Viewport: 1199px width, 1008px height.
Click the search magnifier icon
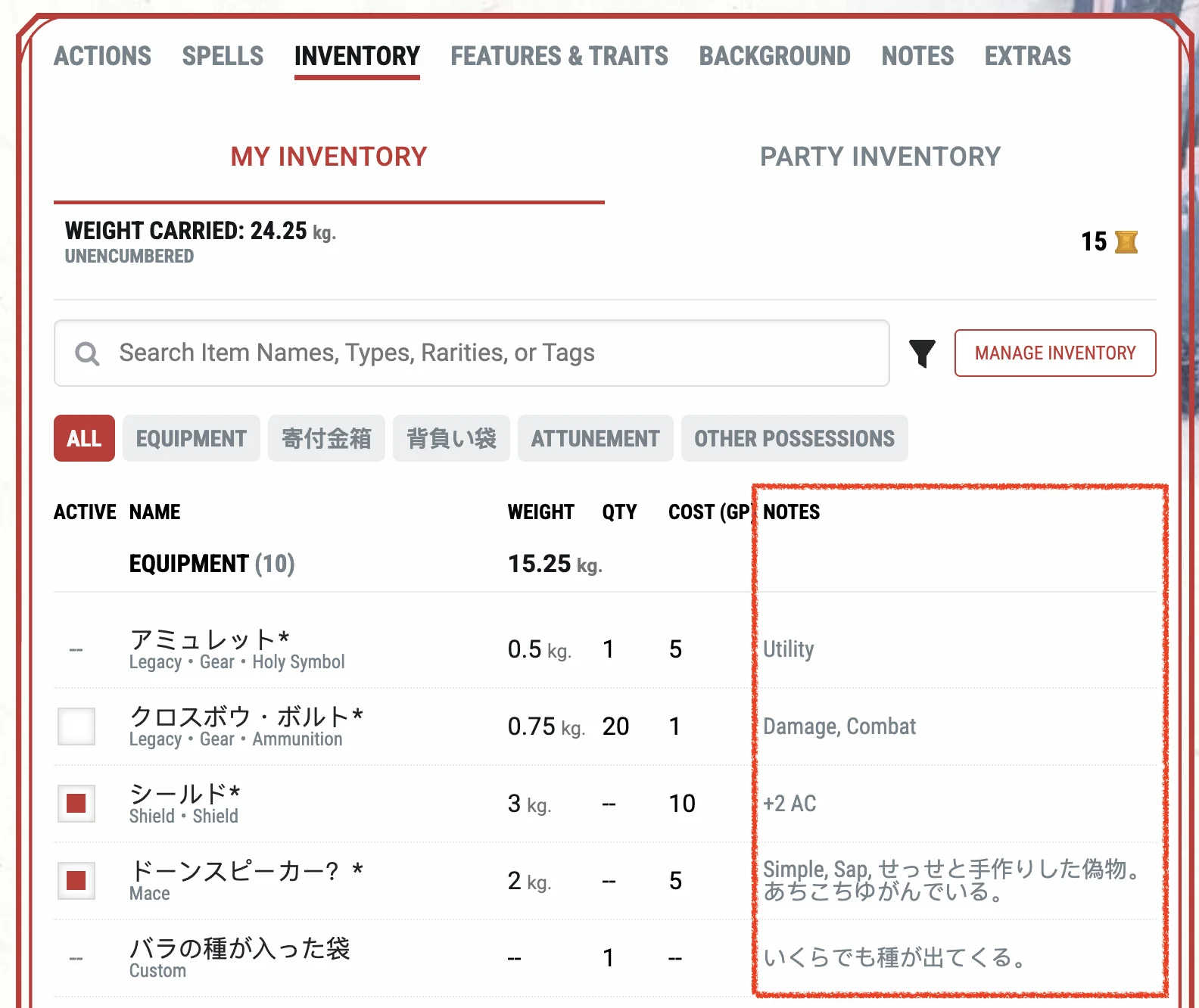tap(87, 353)
